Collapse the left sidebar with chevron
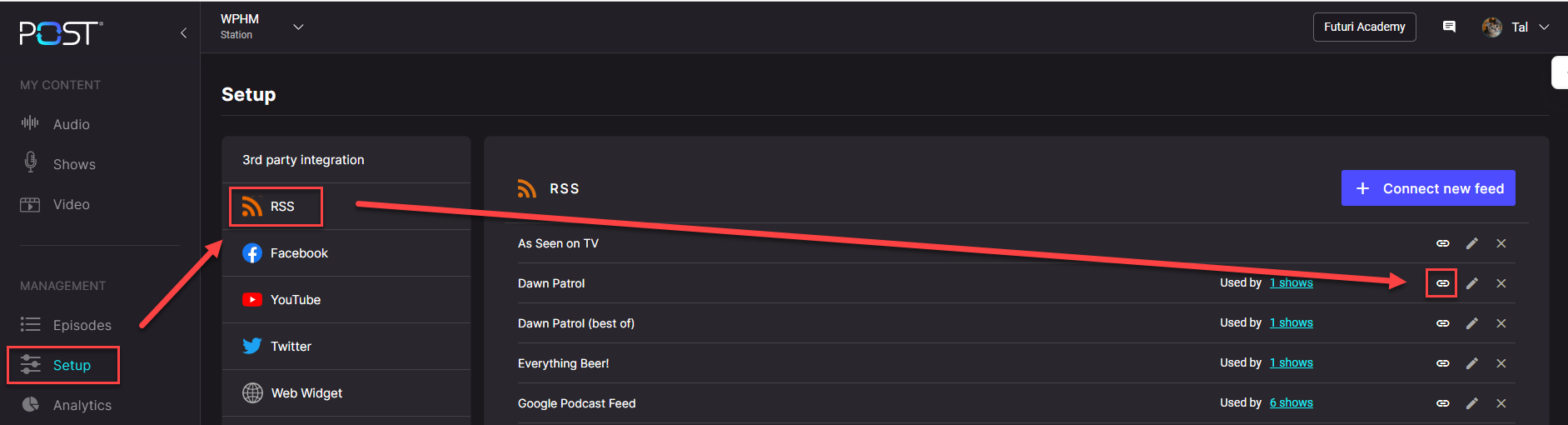The image size is (1568, 425). [183, 33]
